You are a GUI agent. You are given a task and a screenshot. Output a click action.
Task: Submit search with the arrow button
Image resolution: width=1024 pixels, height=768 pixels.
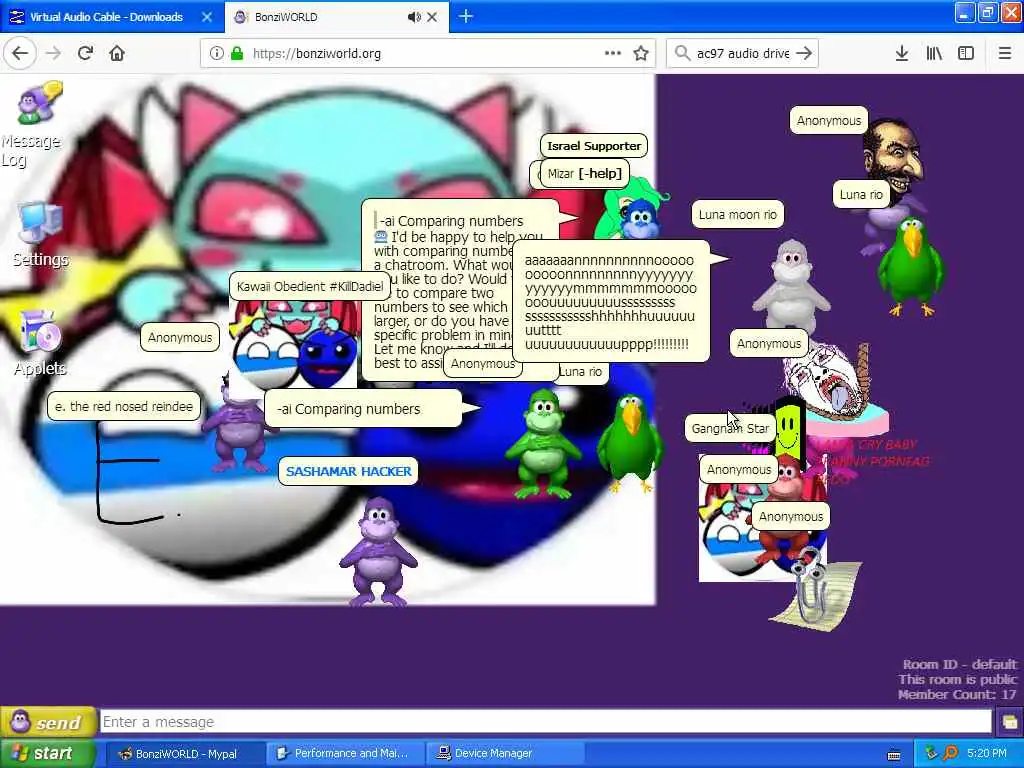(x=805, y=54)
